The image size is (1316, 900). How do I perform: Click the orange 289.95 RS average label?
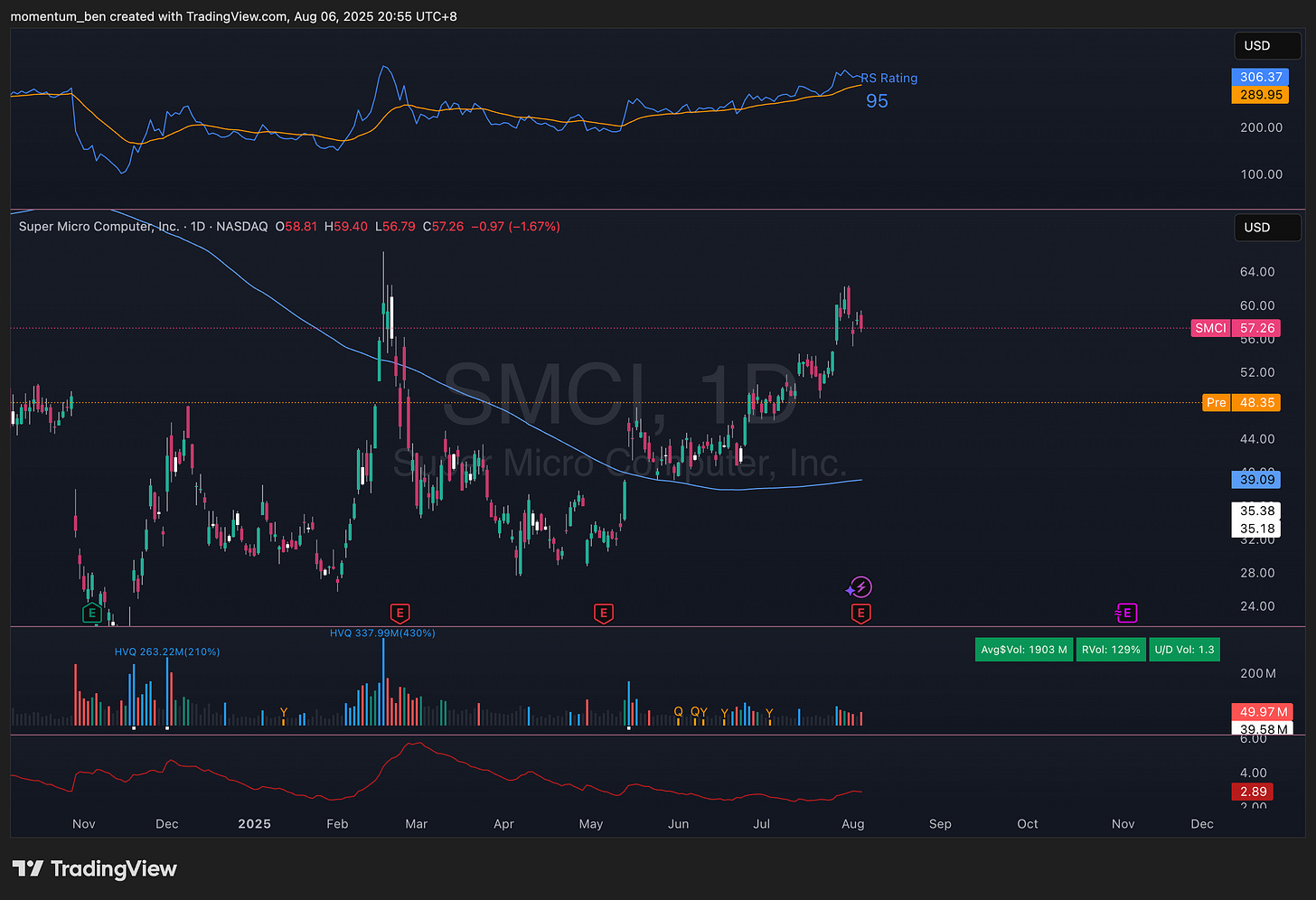tap(1261, 94)
